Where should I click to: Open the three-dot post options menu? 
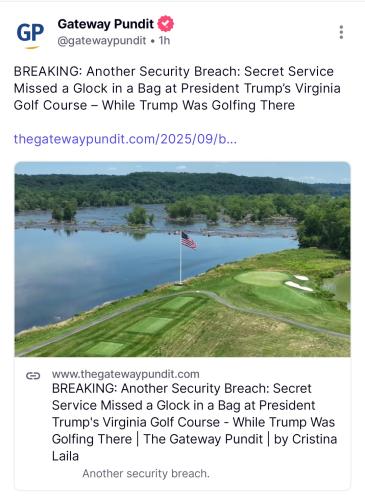click(x=341, y=32)
